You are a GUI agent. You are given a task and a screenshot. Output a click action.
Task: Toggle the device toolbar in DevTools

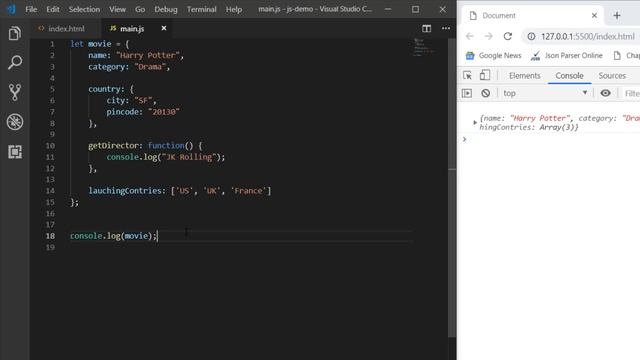(x=485, y=75)
